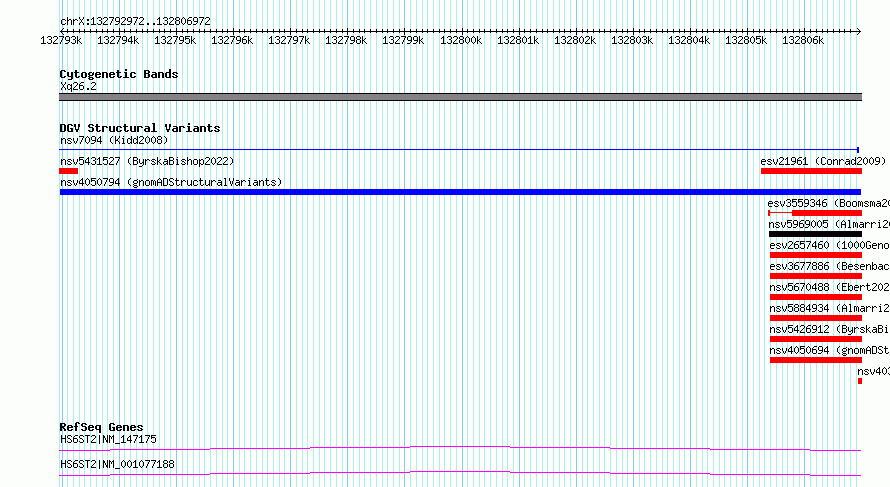
Task: Click the short red nsv5431527 variant bar
Action: (69, 171)
